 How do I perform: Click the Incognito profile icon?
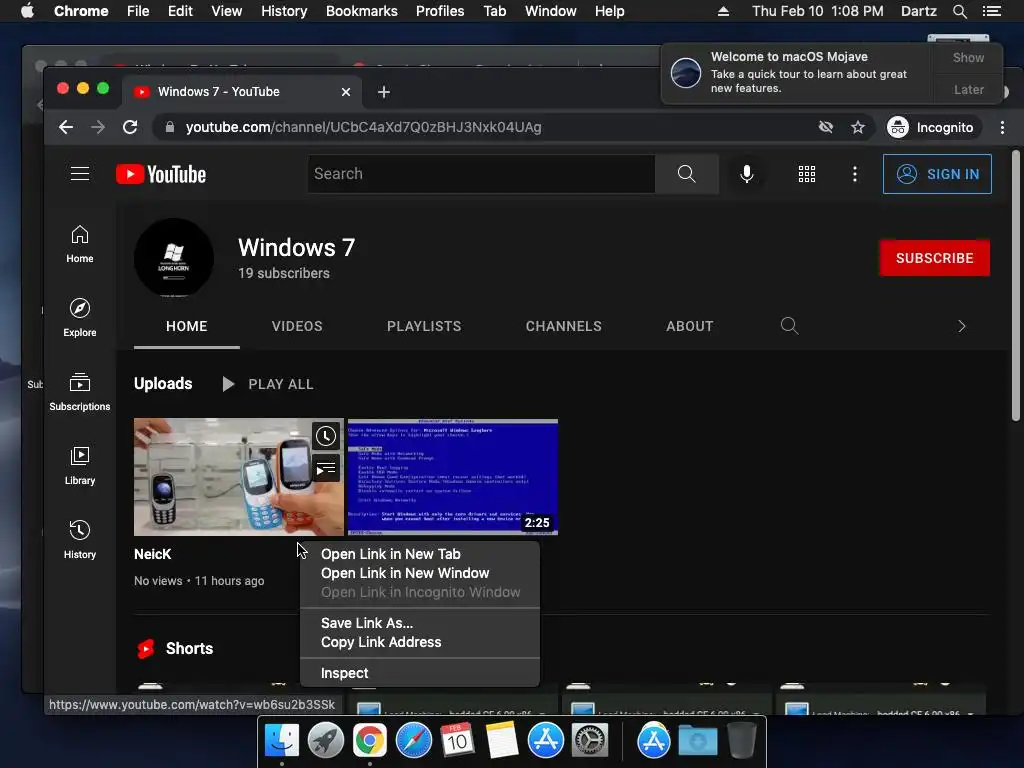tap(897, 127)
